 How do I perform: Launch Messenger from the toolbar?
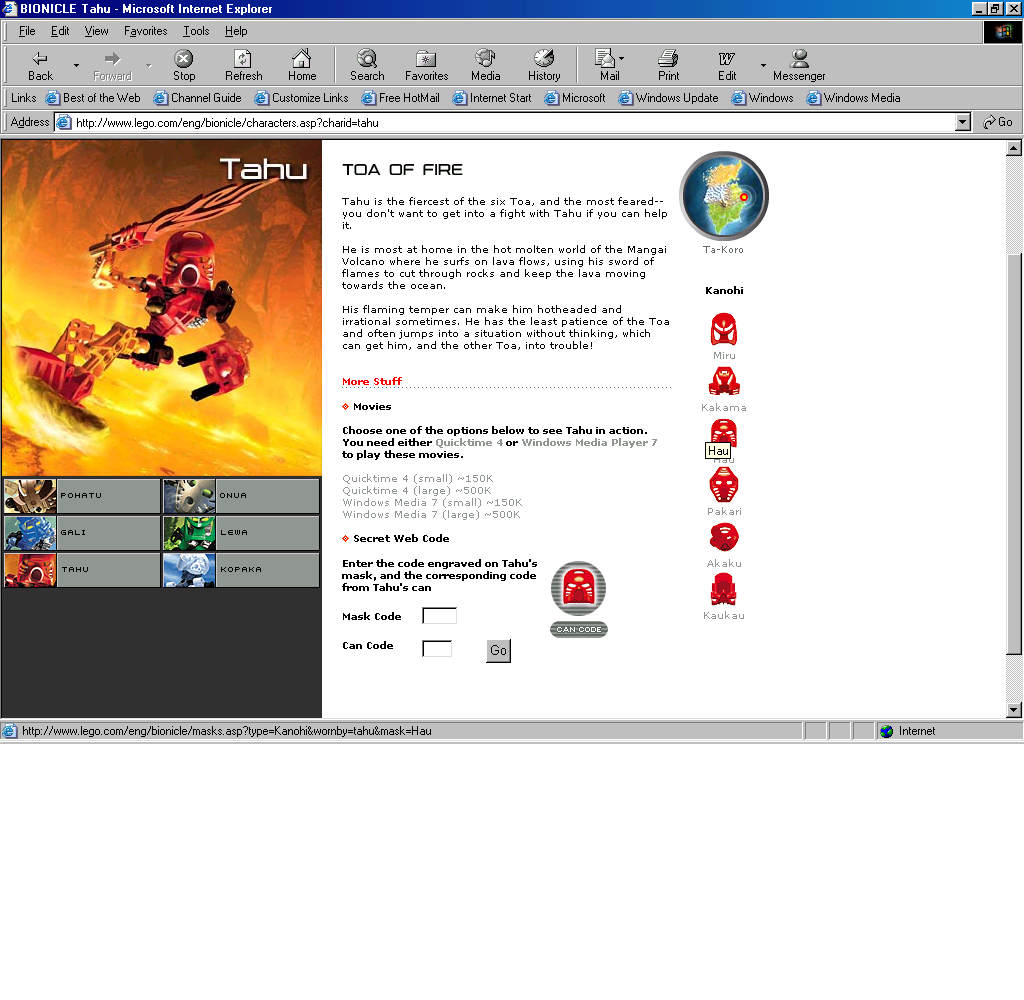coord(799,66)
